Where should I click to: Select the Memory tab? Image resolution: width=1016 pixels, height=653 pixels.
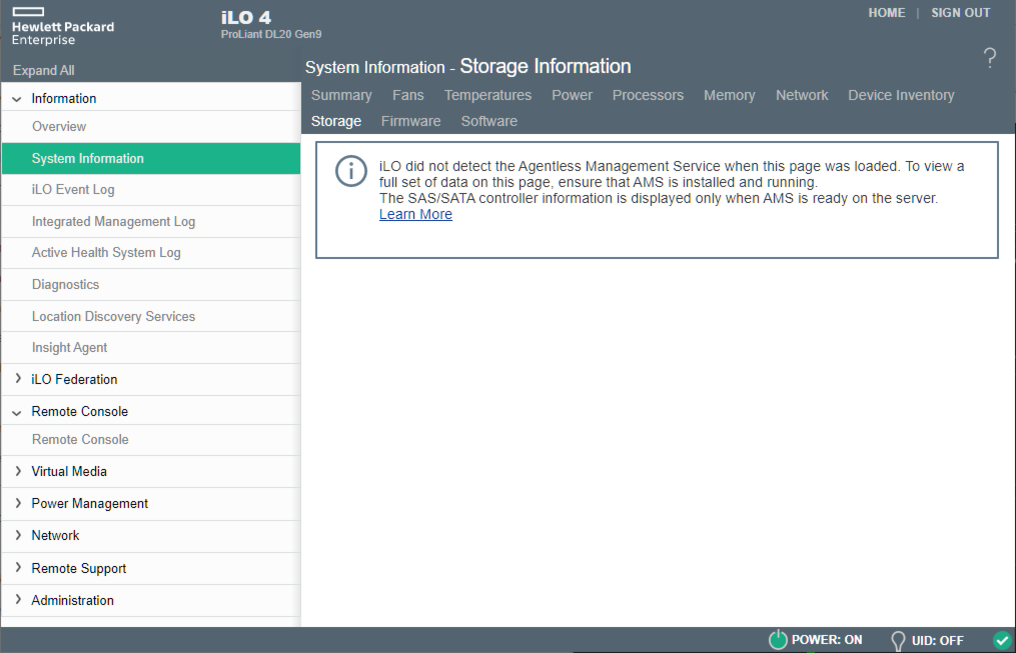[730, 95]
